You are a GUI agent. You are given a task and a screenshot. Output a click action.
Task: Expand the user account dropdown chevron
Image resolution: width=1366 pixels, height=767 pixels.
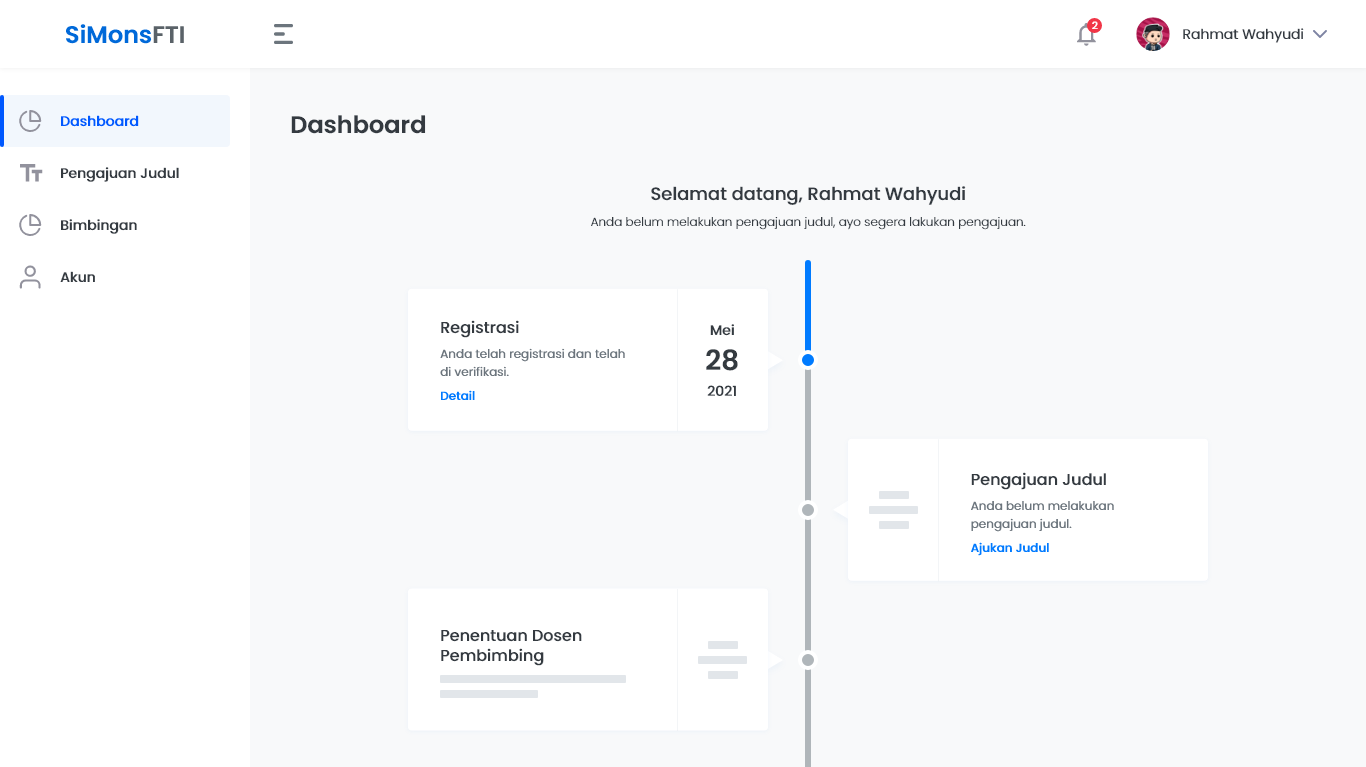[x=1320, y=34]
